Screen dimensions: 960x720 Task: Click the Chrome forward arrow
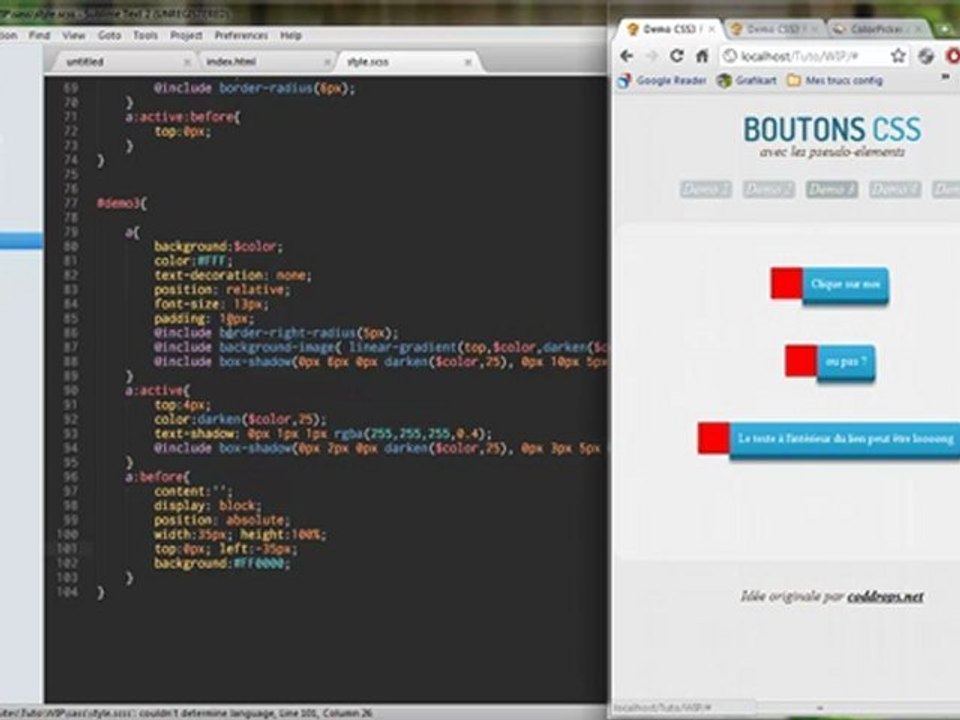click(x=651, y=56)
